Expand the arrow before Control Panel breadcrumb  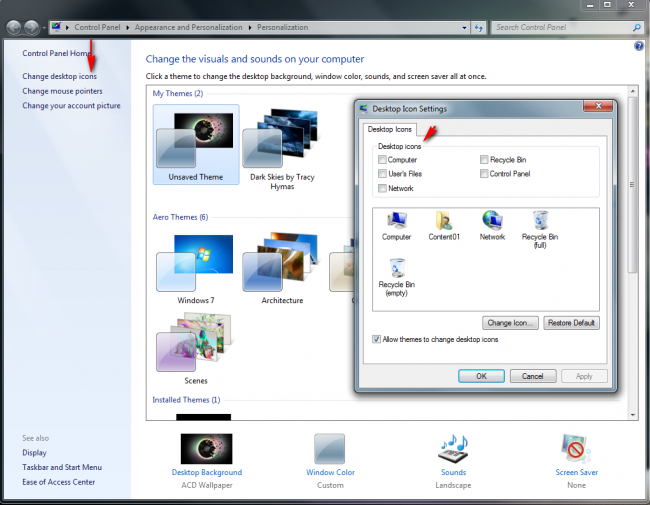pyautogui.click(x=68, y=28)
